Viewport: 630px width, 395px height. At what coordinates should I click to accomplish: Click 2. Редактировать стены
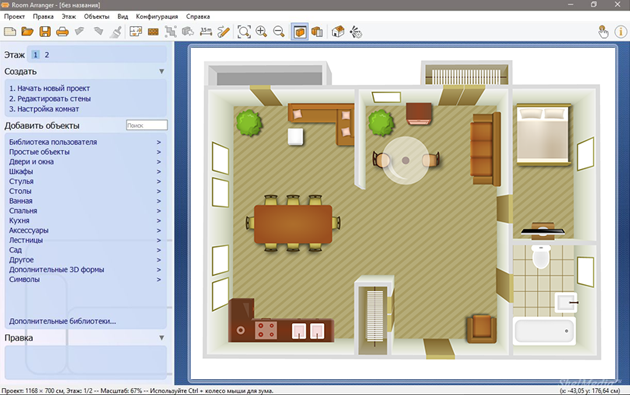click(50, 99)
